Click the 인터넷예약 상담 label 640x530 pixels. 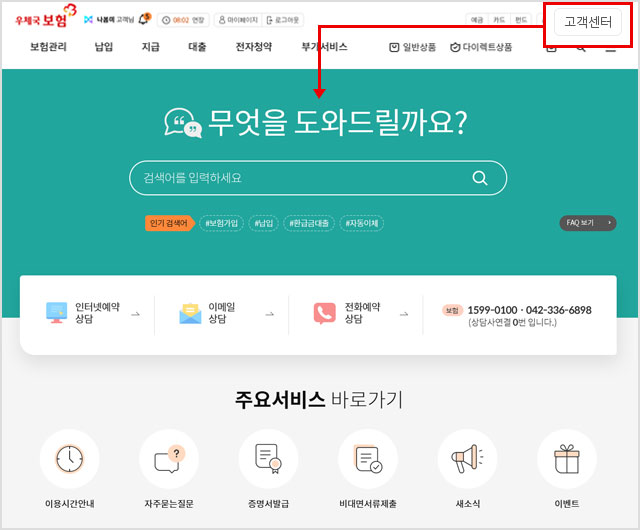coord(97,313)
